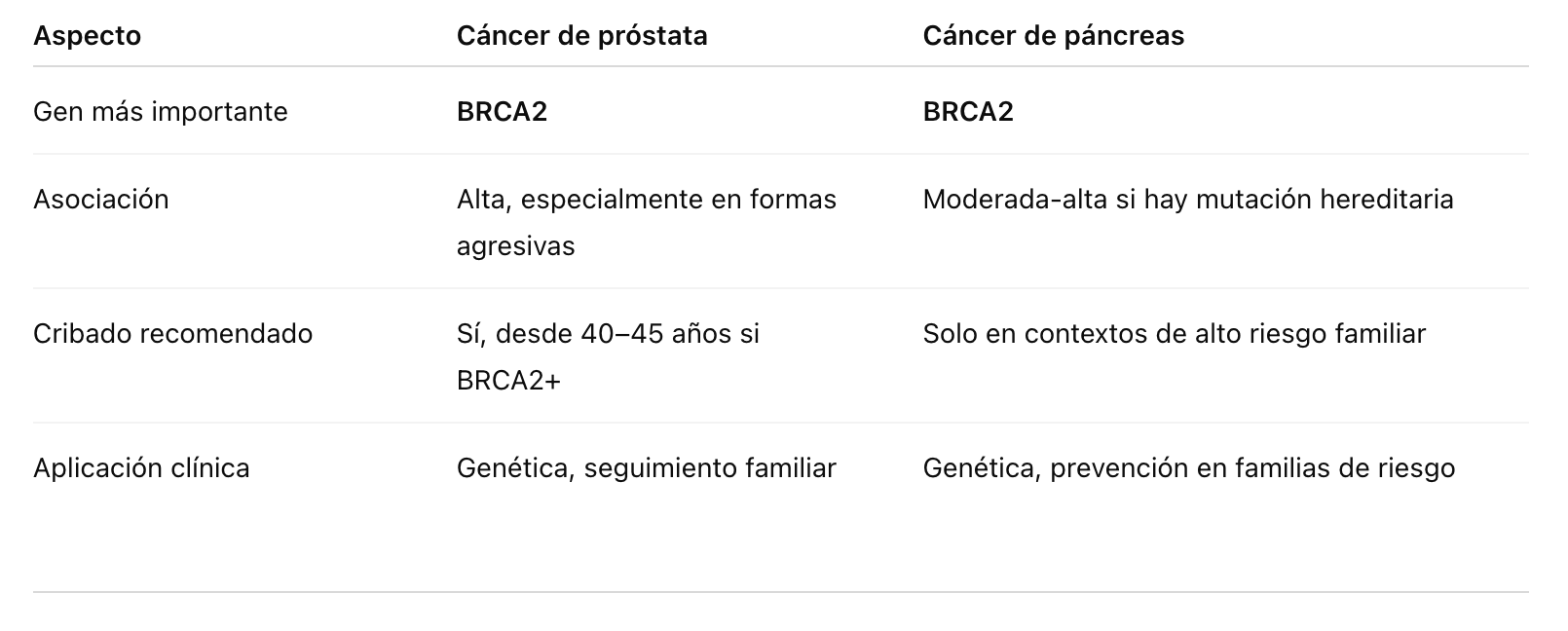Click "Solo en contextos de alto riesgo familiar"

pyautogui.click(x=1174, y=334)
